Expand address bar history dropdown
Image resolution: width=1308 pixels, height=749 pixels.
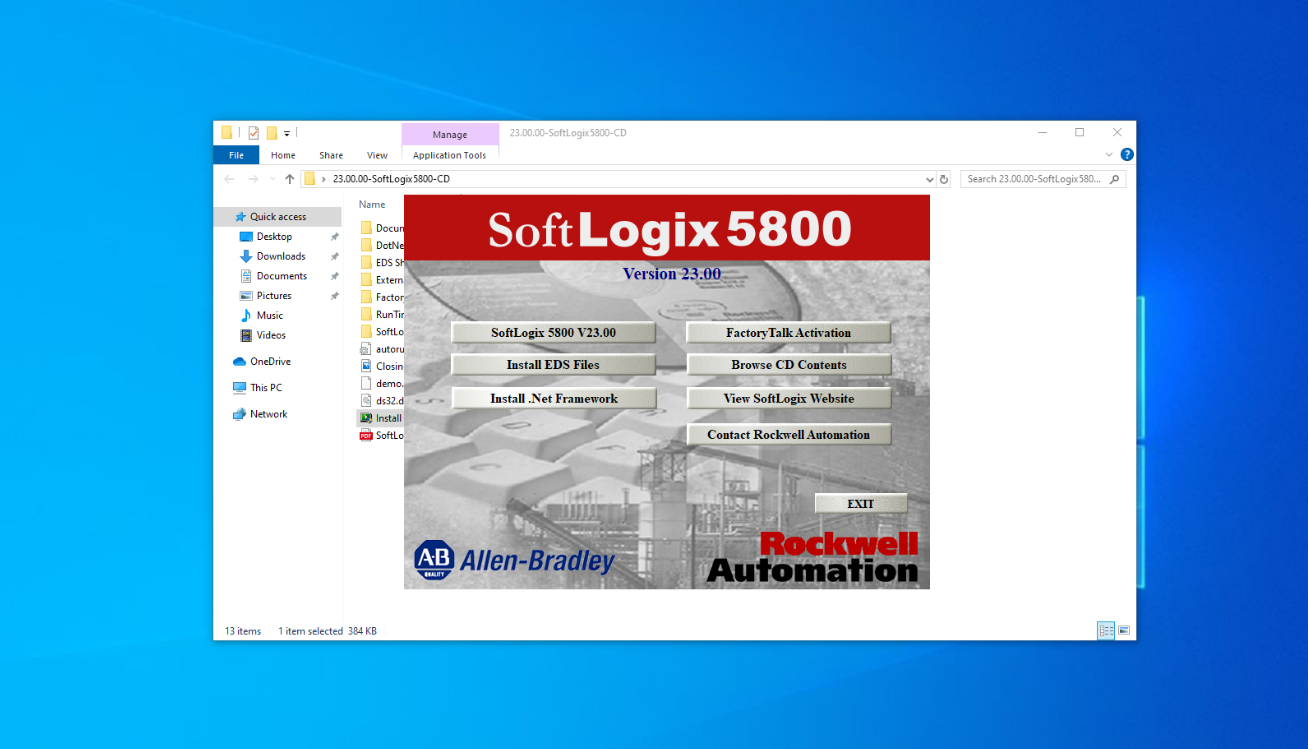coord(930,179)
